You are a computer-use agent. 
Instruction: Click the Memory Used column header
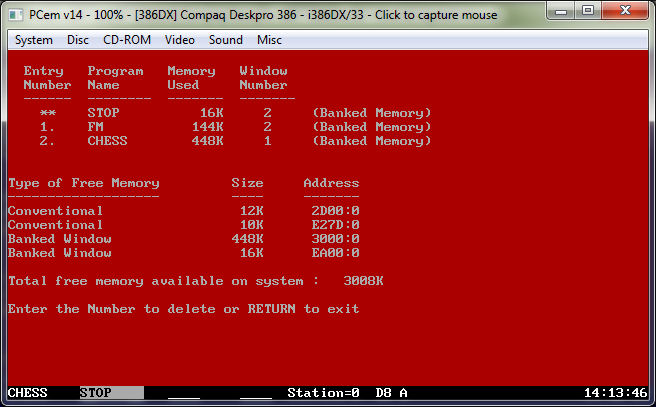pos(191,78)
